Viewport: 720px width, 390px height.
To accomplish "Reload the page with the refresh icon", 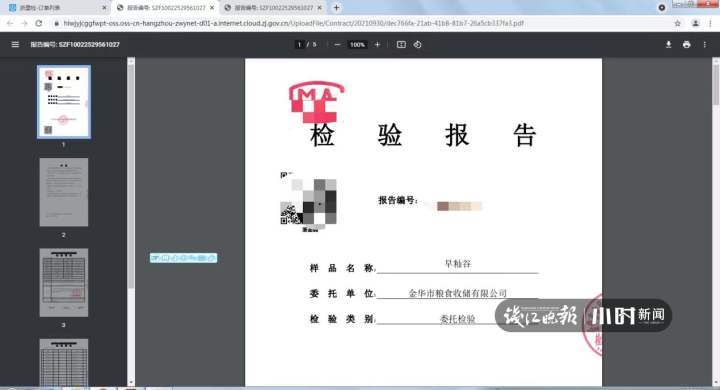I will coord(39,23).
